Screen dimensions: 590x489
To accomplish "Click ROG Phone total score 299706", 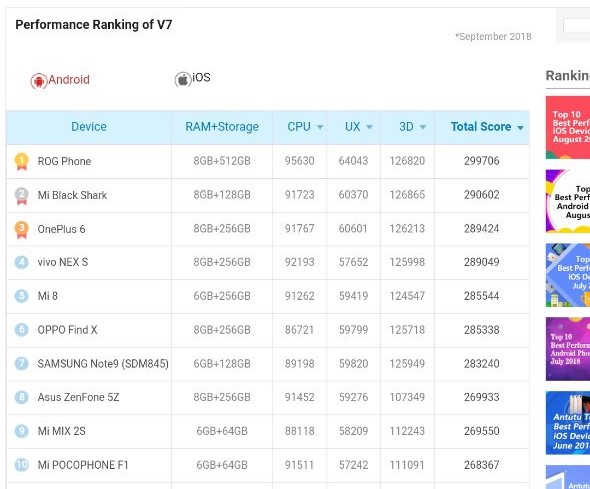I will pyautogui.click(x=482, y=161).
